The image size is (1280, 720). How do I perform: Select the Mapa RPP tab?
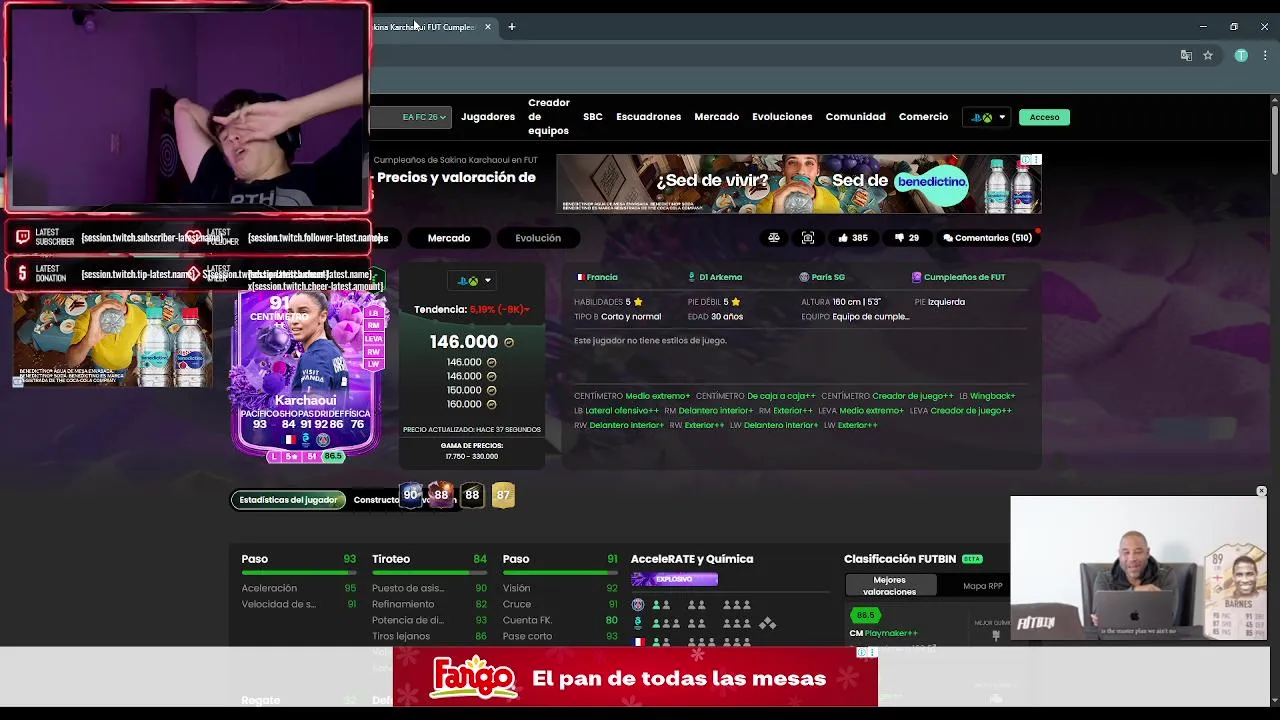click(x=982, y=586)
